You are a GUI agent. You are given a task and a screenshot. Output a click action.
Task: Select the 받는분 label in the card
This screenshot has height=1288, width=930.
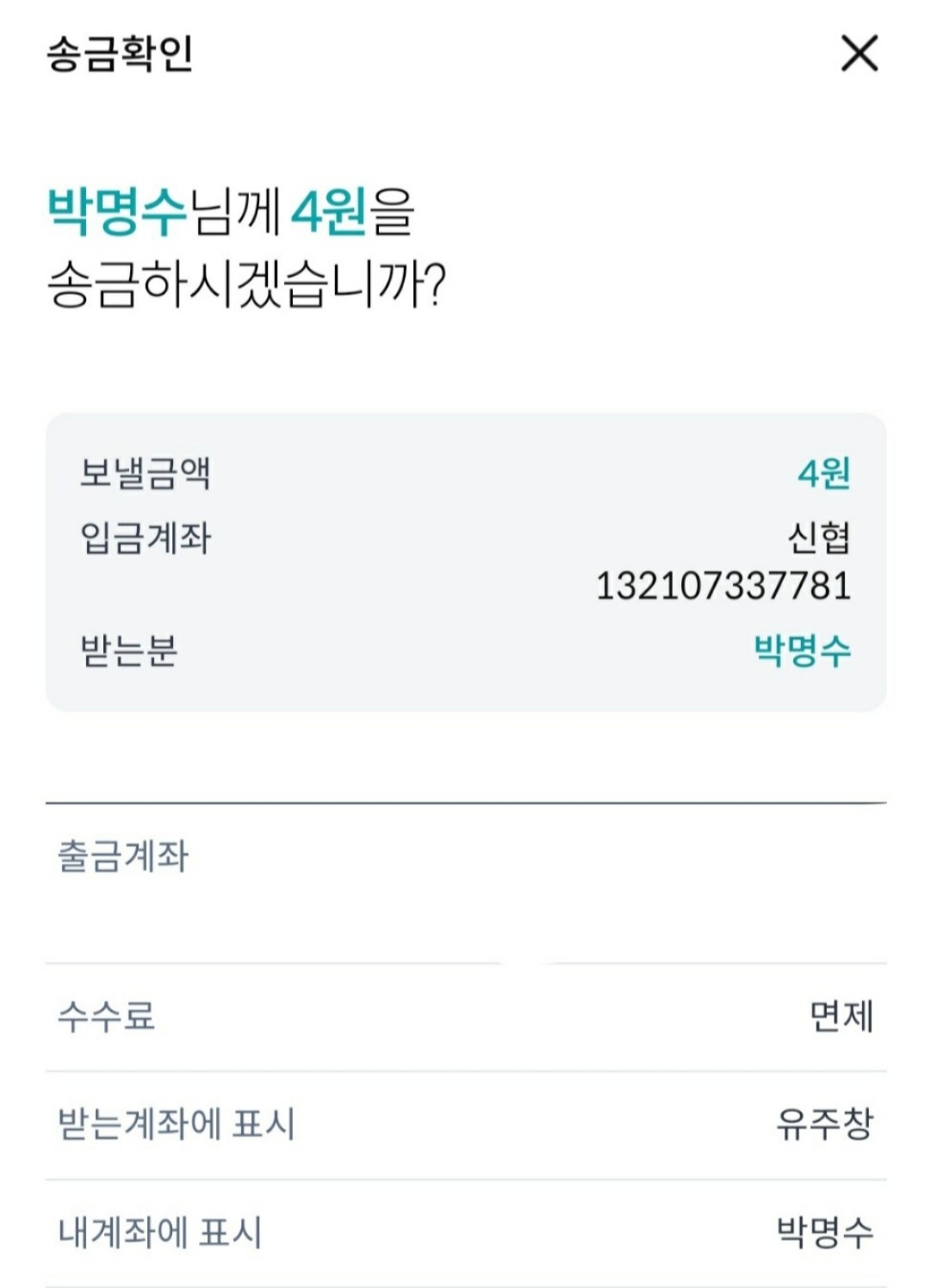pos(128,650)
